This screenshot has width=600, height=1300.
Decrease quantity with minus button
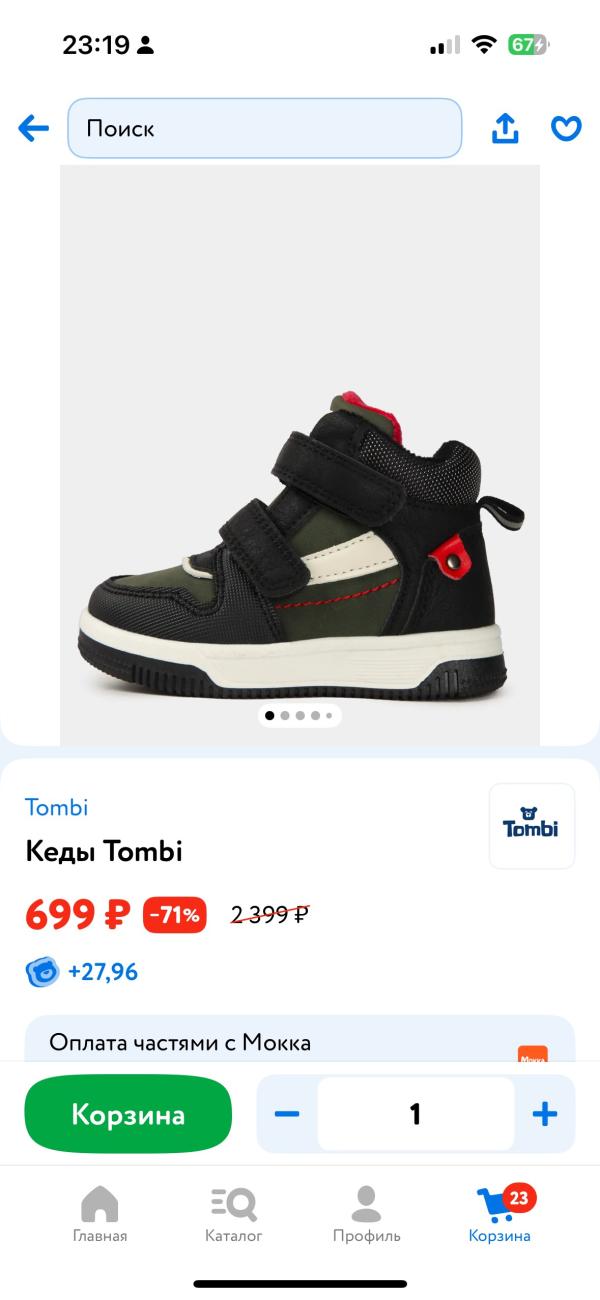pyautogui.click(x=287, y=1114)
